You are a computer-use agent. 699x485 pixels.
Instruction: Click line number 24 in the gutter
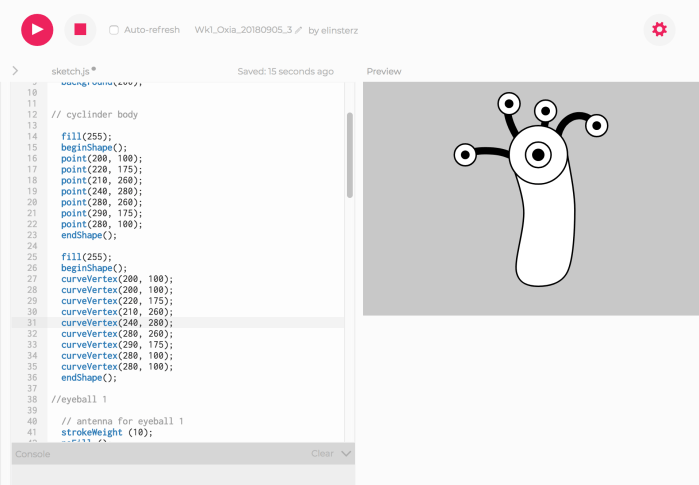(x=32, y=246)
